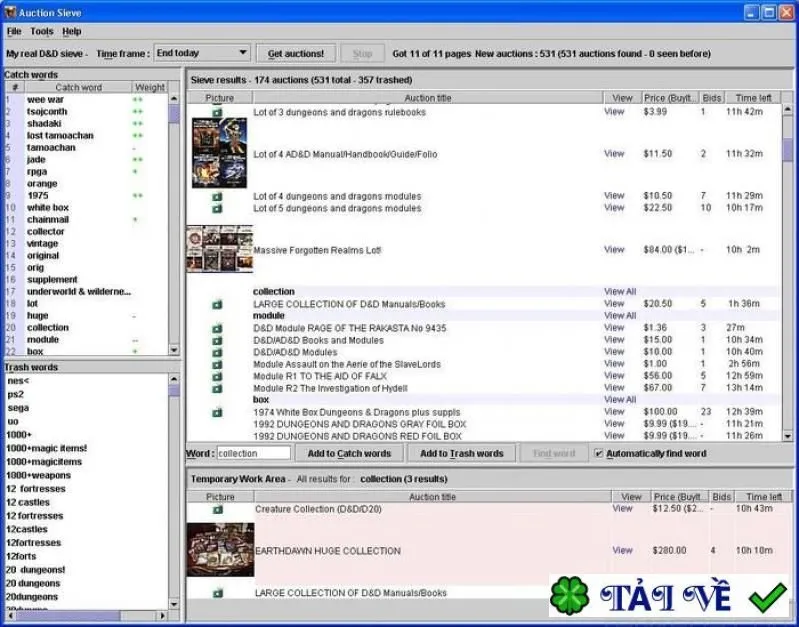Click AD&D Manual lot picture thumbnail
Screen dimensions: 799x627
(219, 153)
